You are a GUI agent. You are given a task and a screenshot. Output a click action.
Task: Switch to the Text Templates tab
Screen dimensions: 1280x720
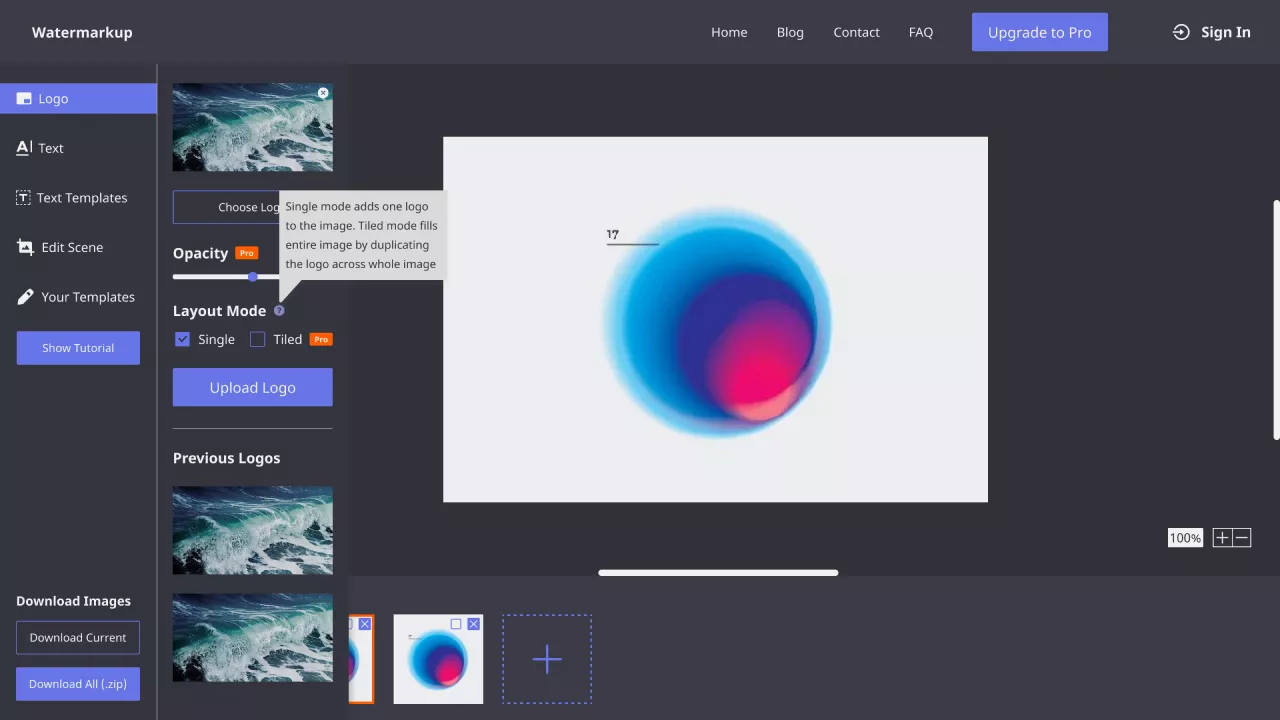pyautogui.click(x=81, y=198)
